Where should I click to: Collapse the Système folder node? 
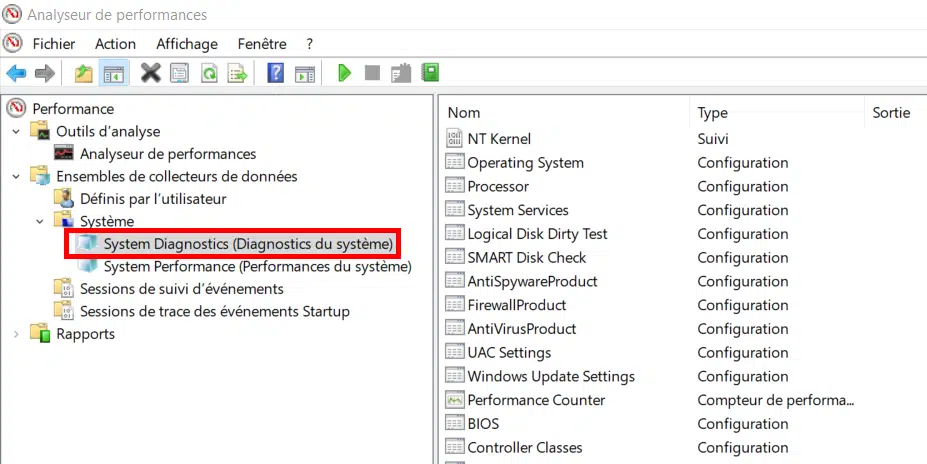40,222
